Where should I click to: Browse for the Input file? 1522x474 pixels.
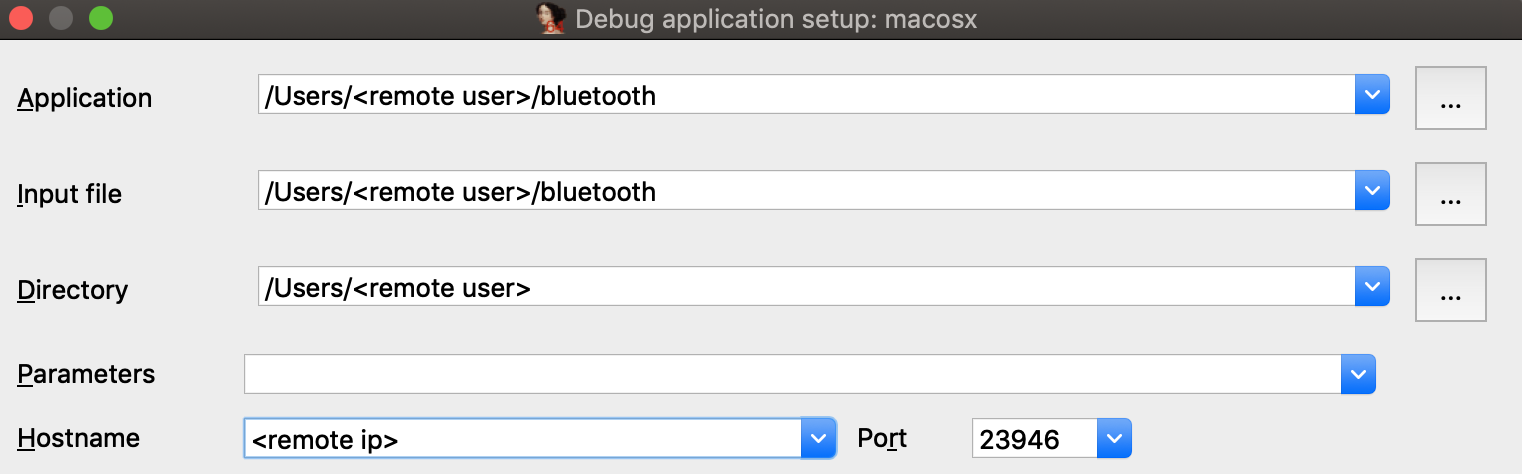(x=1450, y=194)
